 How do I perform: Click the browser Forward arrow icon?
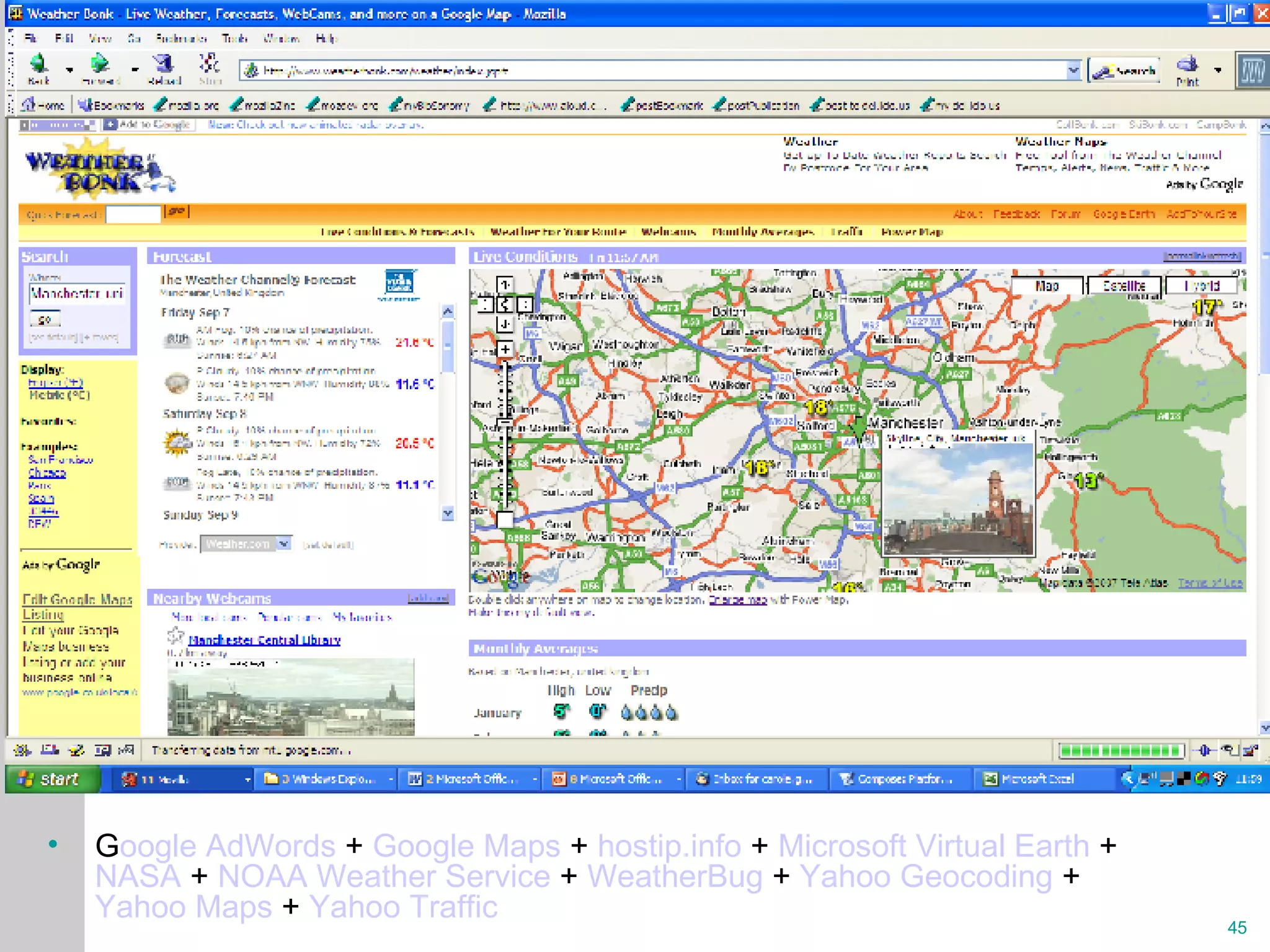(99, 63)
